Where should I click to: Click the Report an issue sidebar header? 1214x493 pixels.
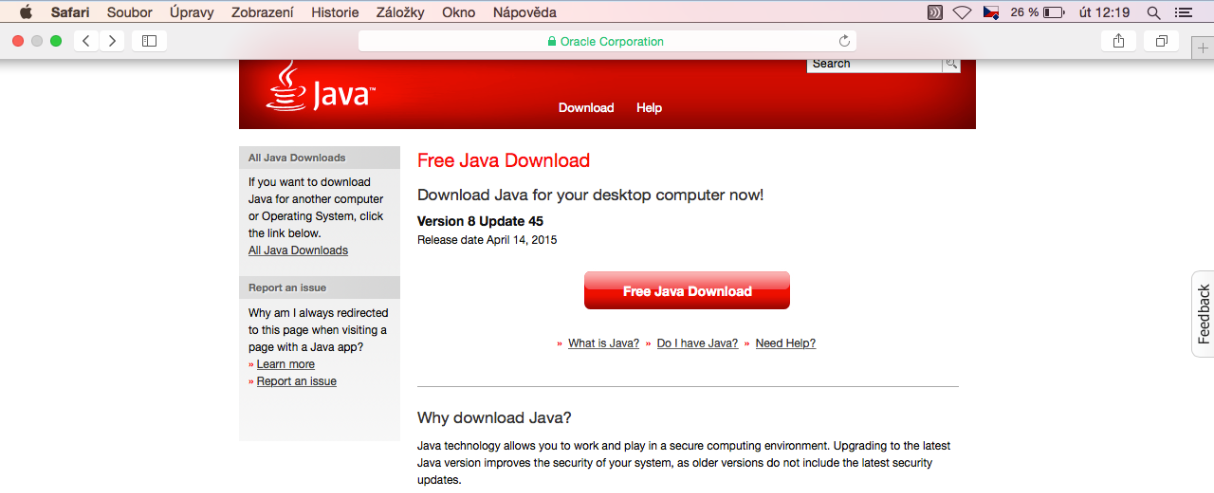319,288
